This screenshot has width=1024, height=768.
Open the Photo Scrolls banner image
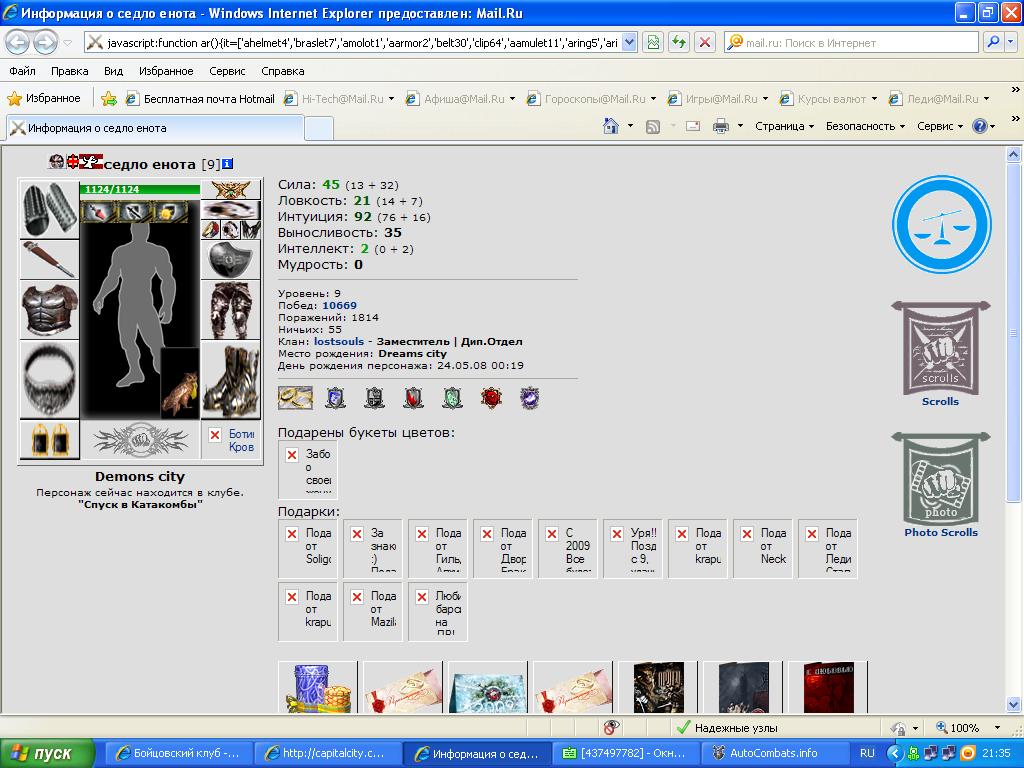pos(940,478)
